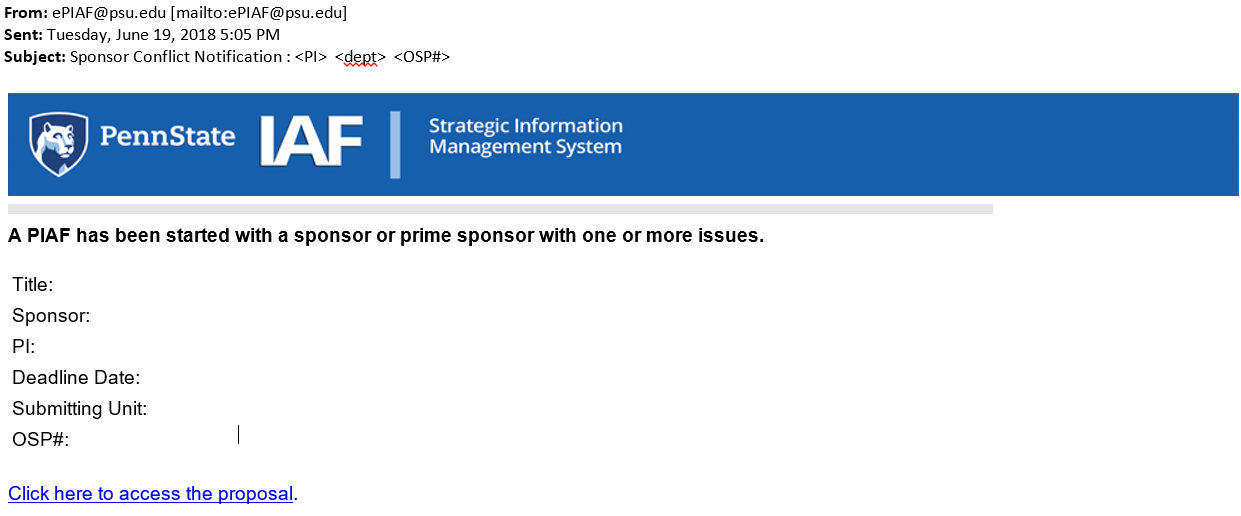Screen dimensions: 1241x516
Task: Click the Deadline Date: field label
Action: pyautogui.click(x=76, y=378)
